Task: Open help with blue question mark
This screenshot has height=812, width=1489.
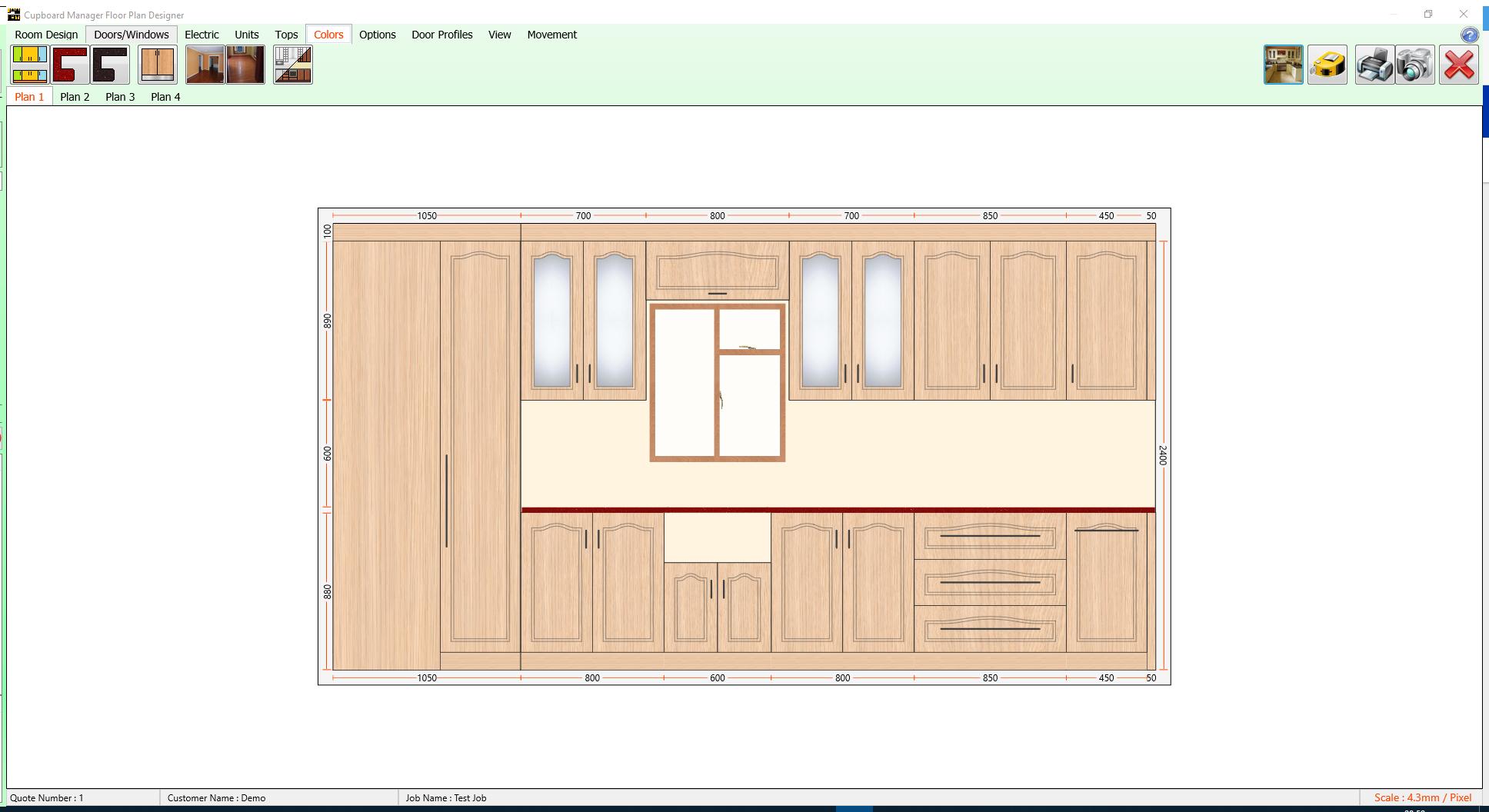Action: tap(1469, 35)
